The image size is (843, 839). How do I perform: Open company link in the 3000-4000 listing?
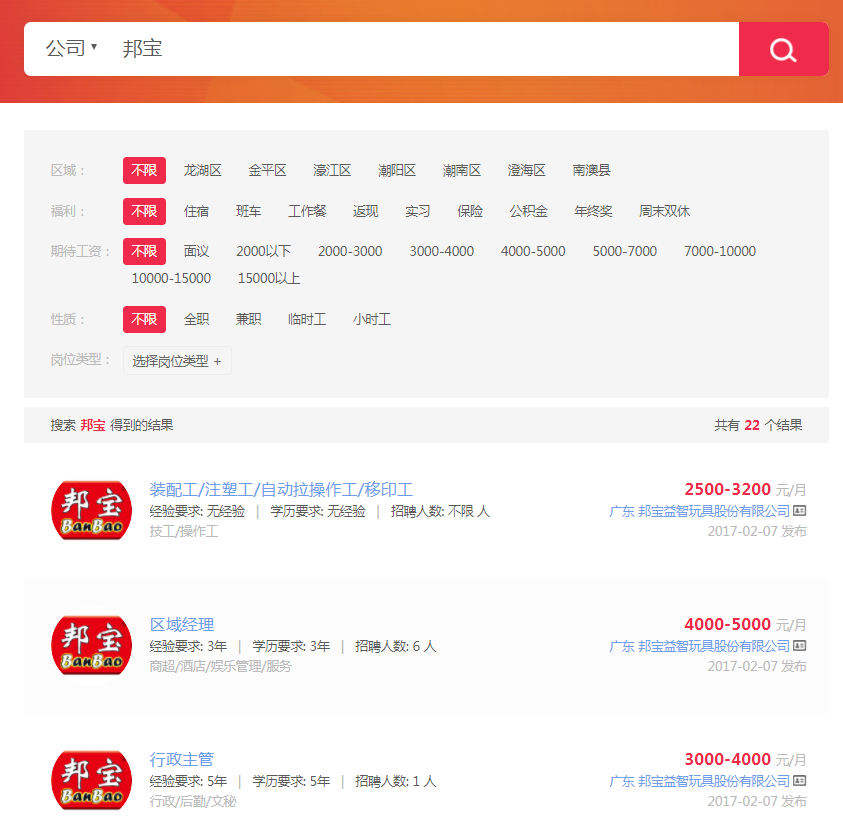(699, 781)
